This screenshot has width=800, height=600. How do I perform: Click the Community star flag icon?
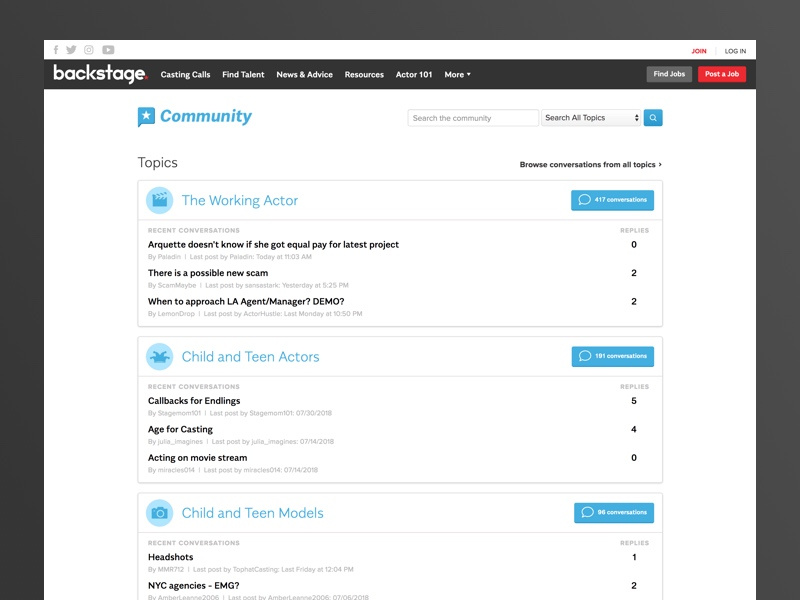click(146, 117)
